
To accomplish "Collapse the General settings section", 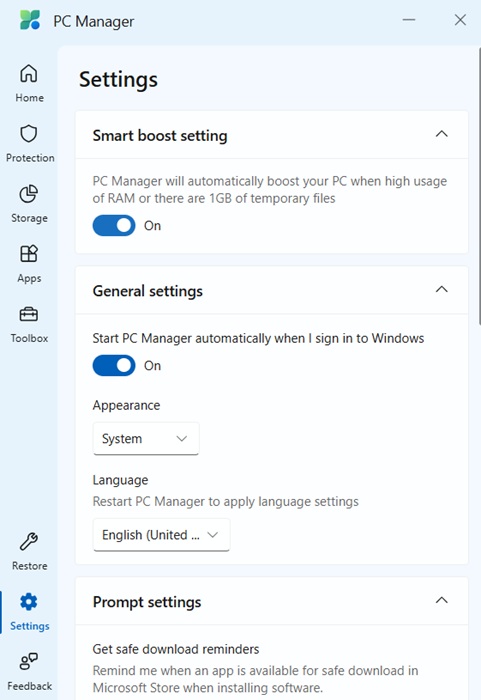I will (x=441, y=289).
